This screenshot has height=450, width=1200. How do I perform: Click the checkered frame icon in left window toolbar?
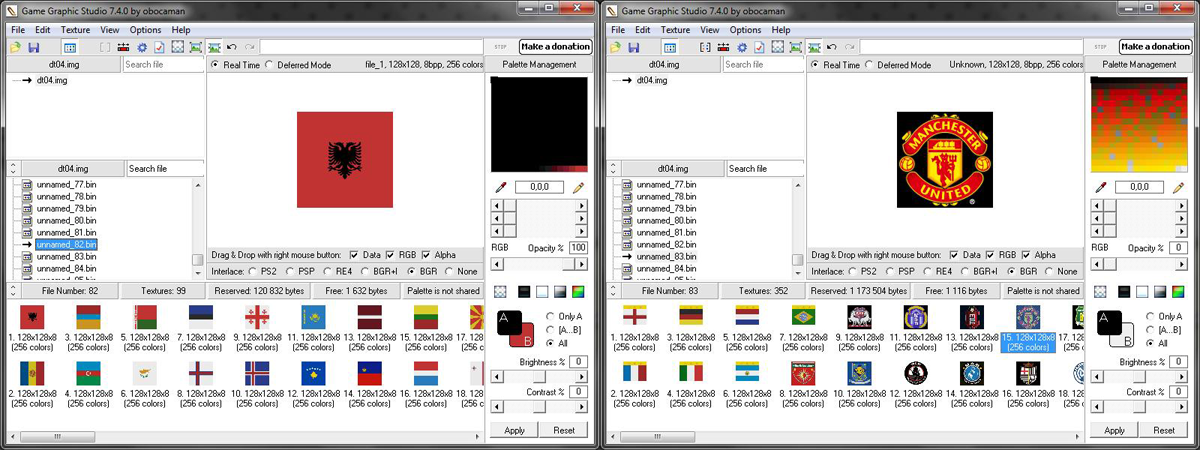pos(178,47)
